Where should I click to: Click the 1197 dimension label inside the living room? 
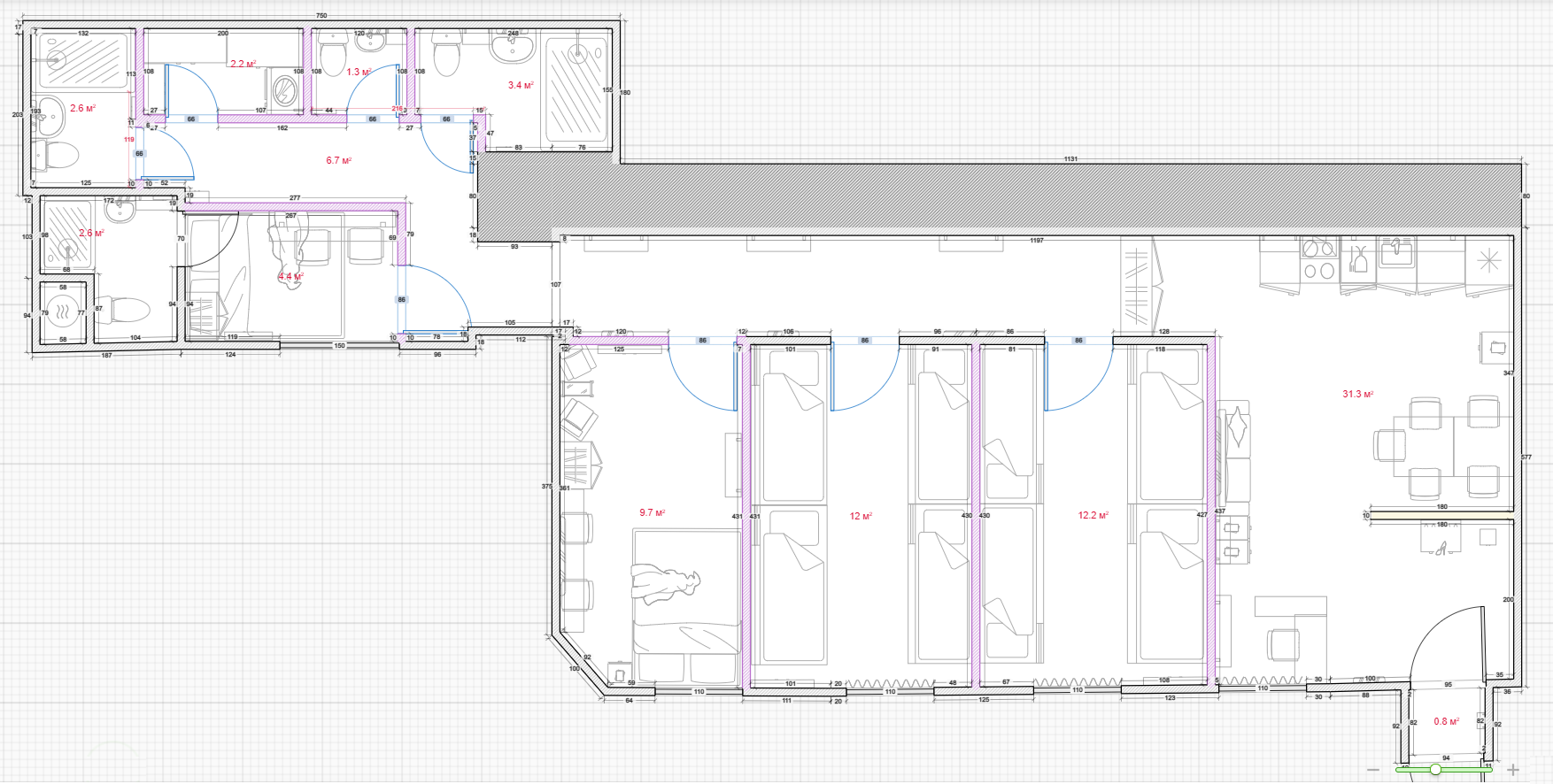pyautogui.click(x=1036, y=241)
